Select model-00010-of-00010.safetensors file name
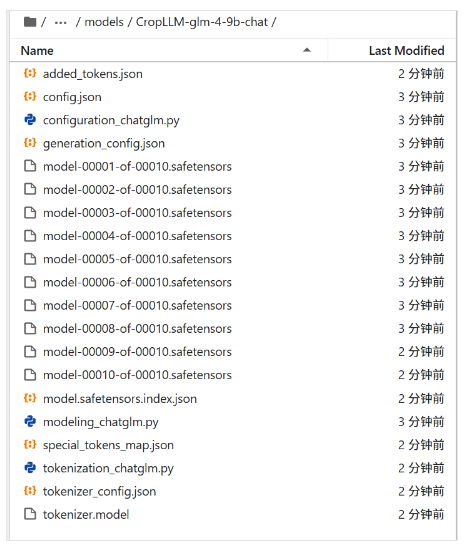 [x=137, y=375]
